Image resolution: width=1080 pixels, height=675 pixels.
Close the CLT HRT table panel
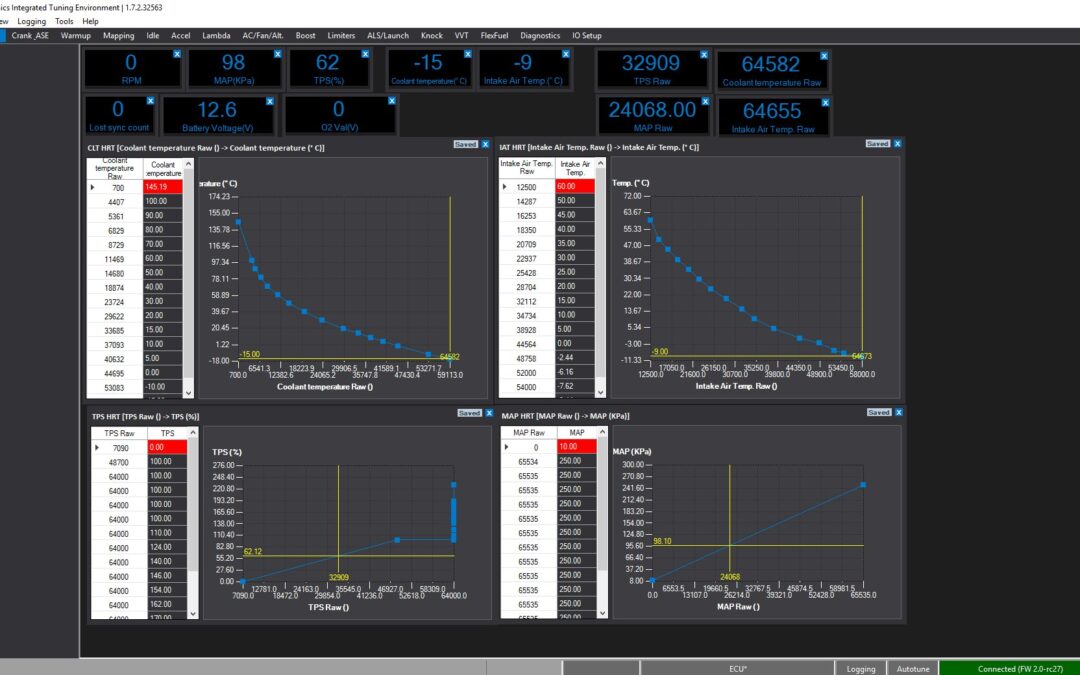pos(485,144)
